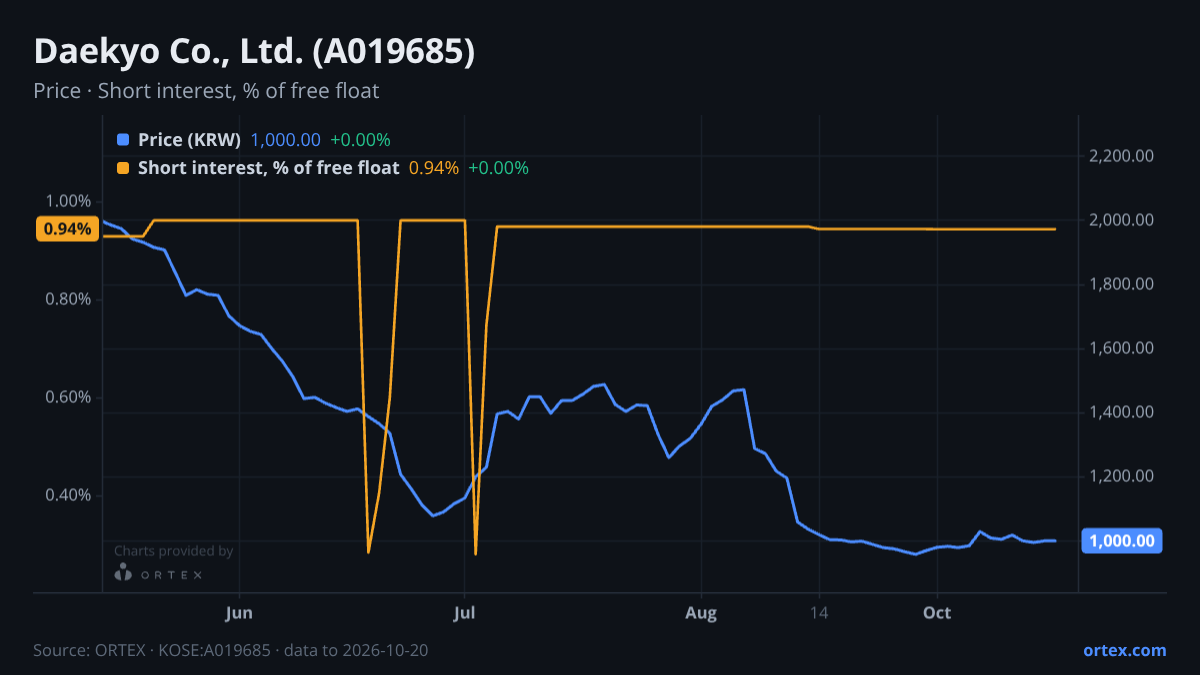Click the Oct label on time axis

coord(937,612)
